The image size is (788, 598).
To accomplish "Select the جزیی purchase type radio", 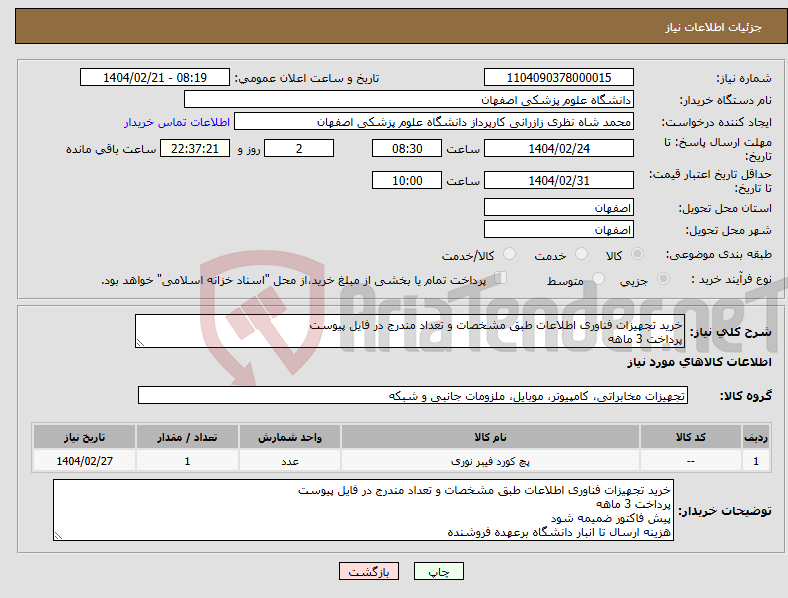I will (663, 278).
